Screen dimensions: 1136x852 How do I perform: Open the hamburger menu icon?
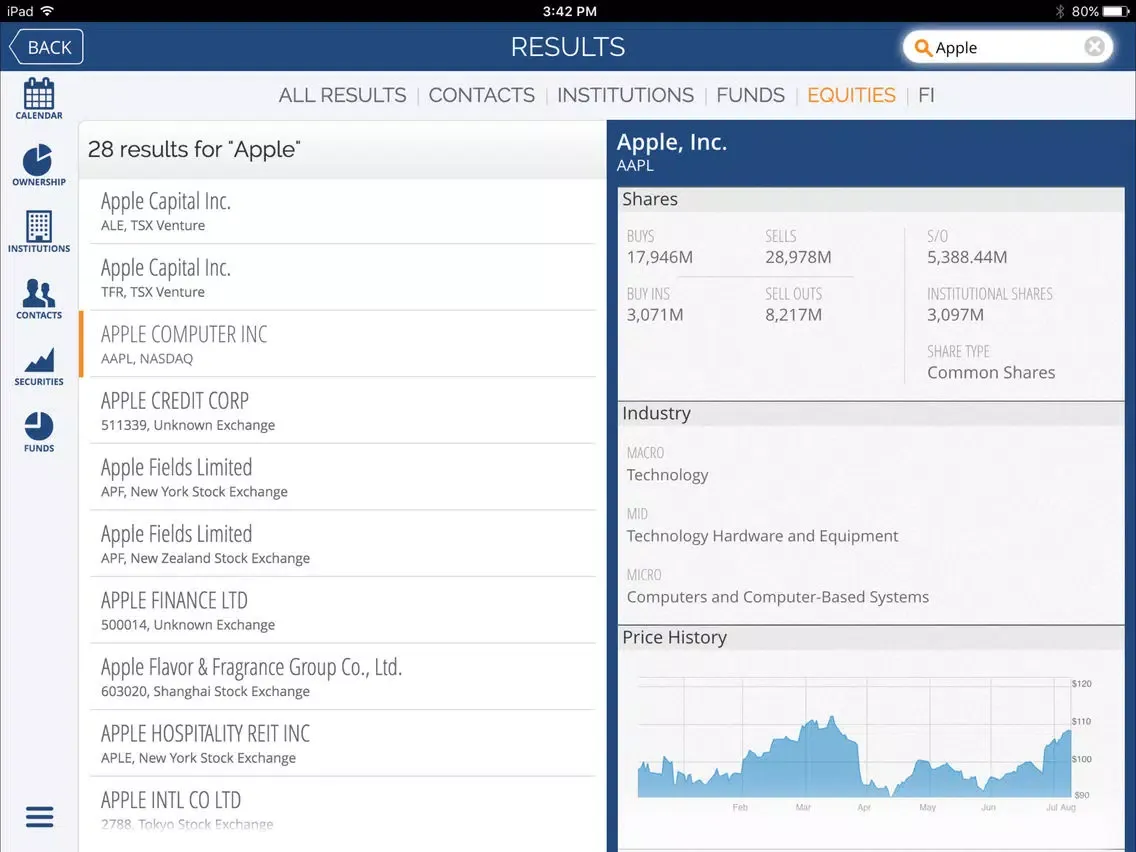[x=39, y=816]
